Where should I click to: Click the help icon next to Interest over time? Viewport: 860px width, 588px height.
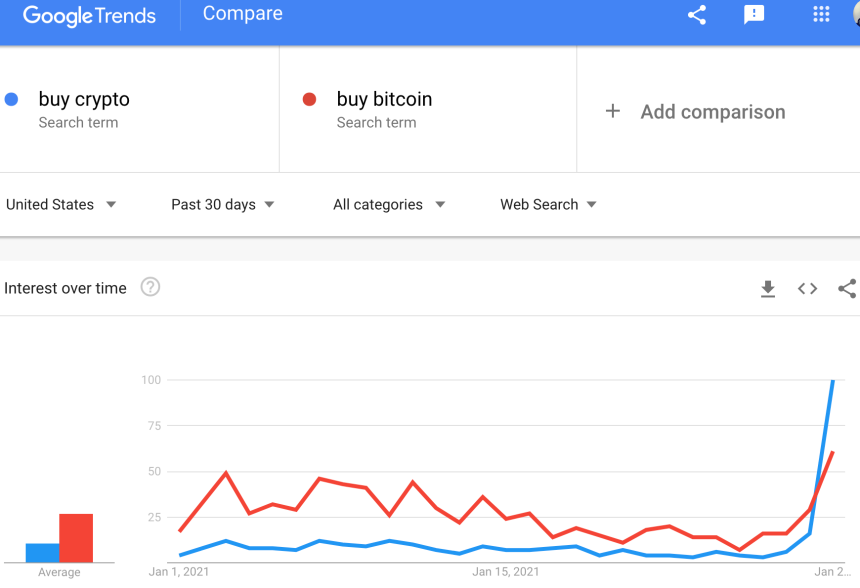(150, 288)
